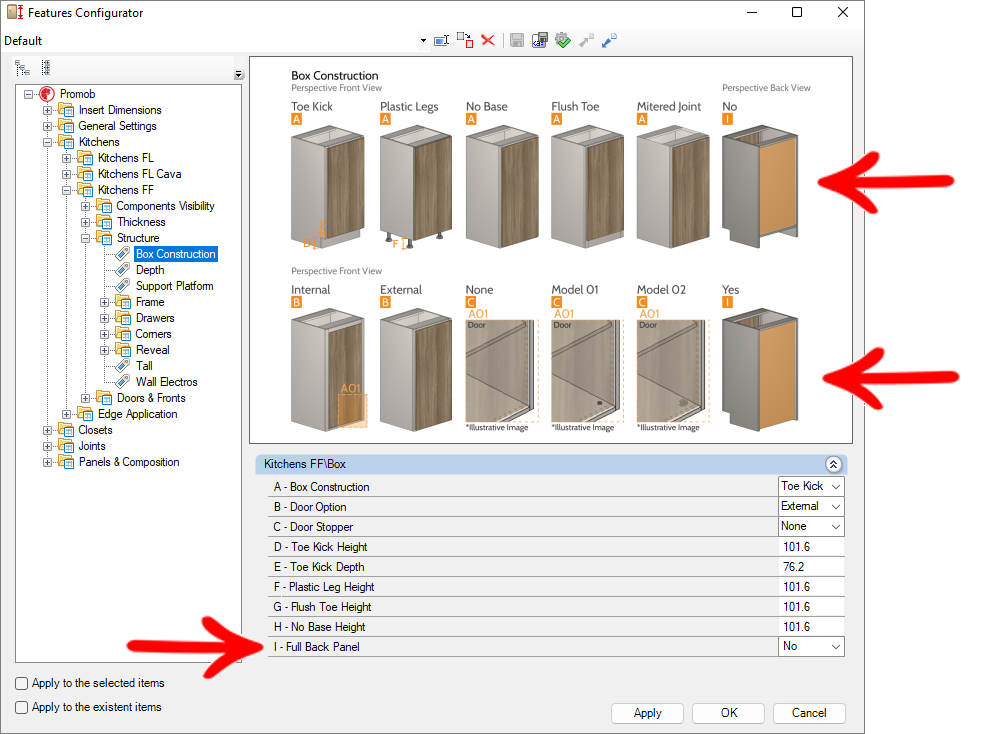The width and height of the screenshot is (986, 734).
Task: Click the Mitered Joint cabinet illustration
Action: tap(673, 186)
